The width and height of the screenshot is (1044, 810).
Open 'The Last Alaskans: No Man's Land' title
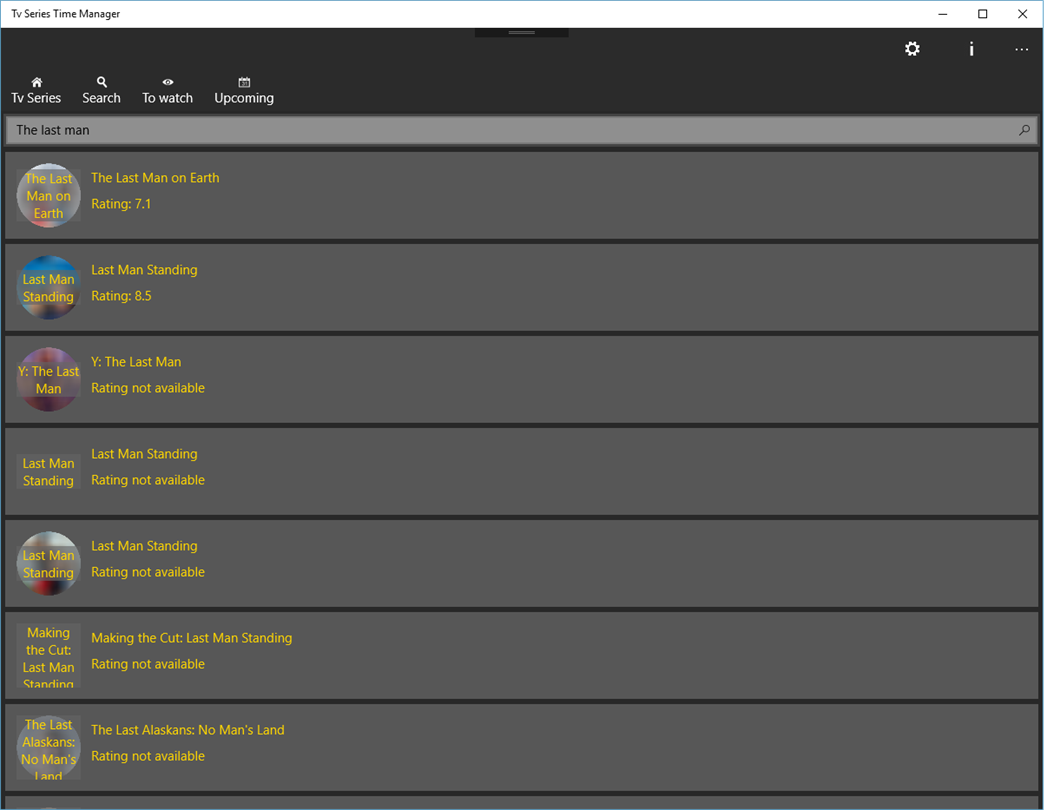point(188,729)
